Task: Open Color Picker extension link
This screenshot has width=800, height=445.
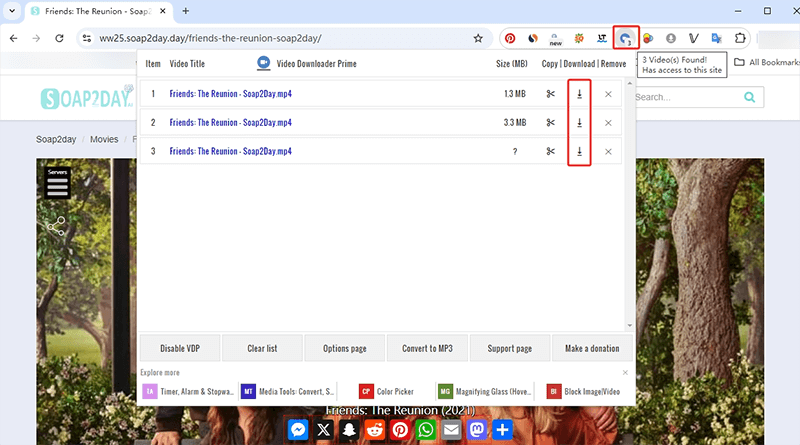Action: point(386,391)
